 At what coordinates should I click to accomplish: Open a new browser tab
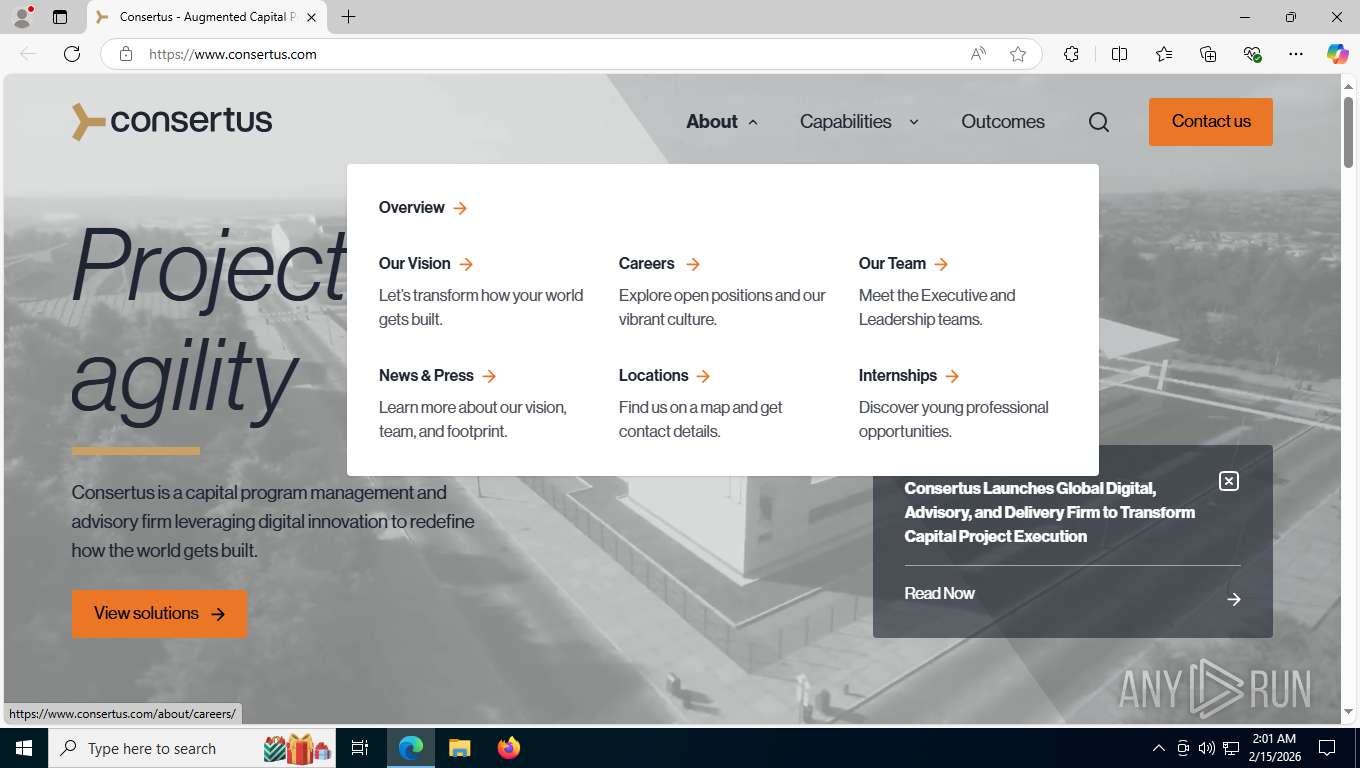[x=348, y=17]
